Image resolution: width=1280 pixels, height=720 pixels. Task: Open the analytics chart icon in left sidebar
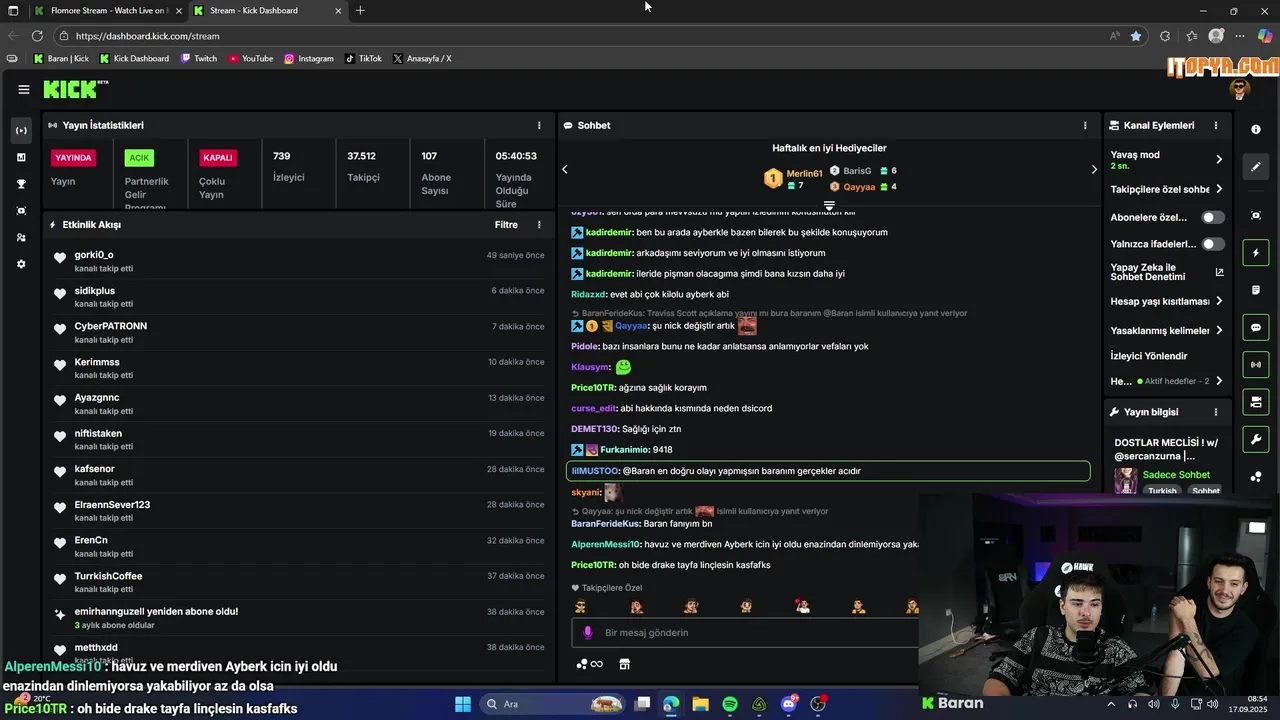(21, 157)
